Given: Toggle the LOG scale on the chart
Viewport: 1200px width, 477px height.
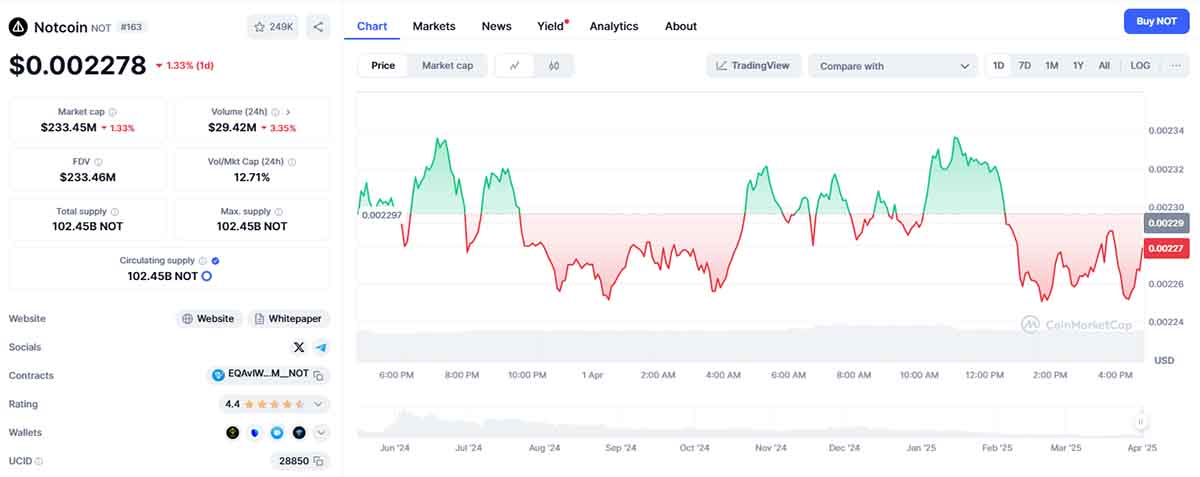Looking at the screenshot, I should [1140, 66].
